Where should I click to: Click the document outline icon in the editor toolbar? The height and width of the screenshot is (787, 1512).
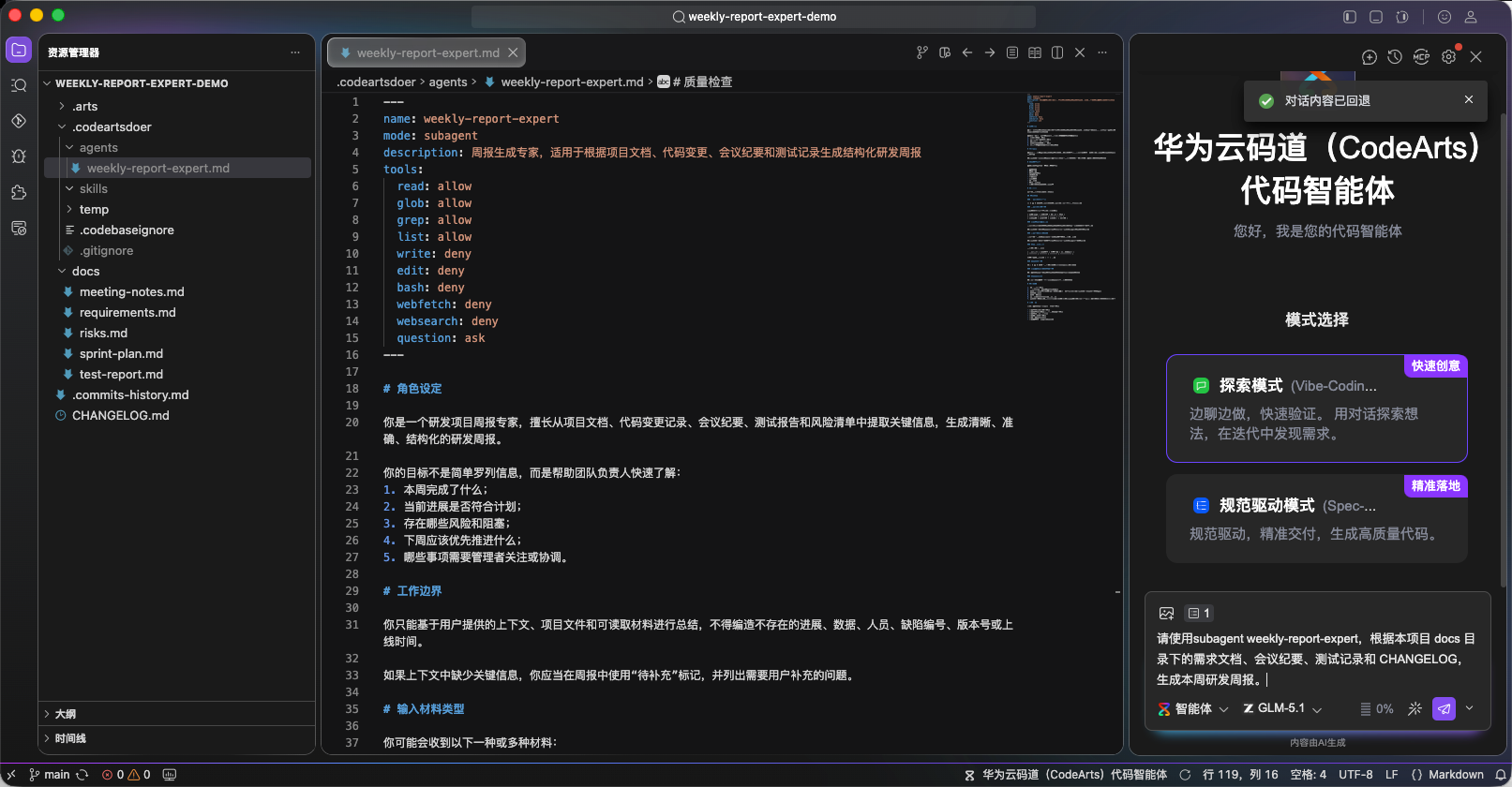tap(1012, 52)
